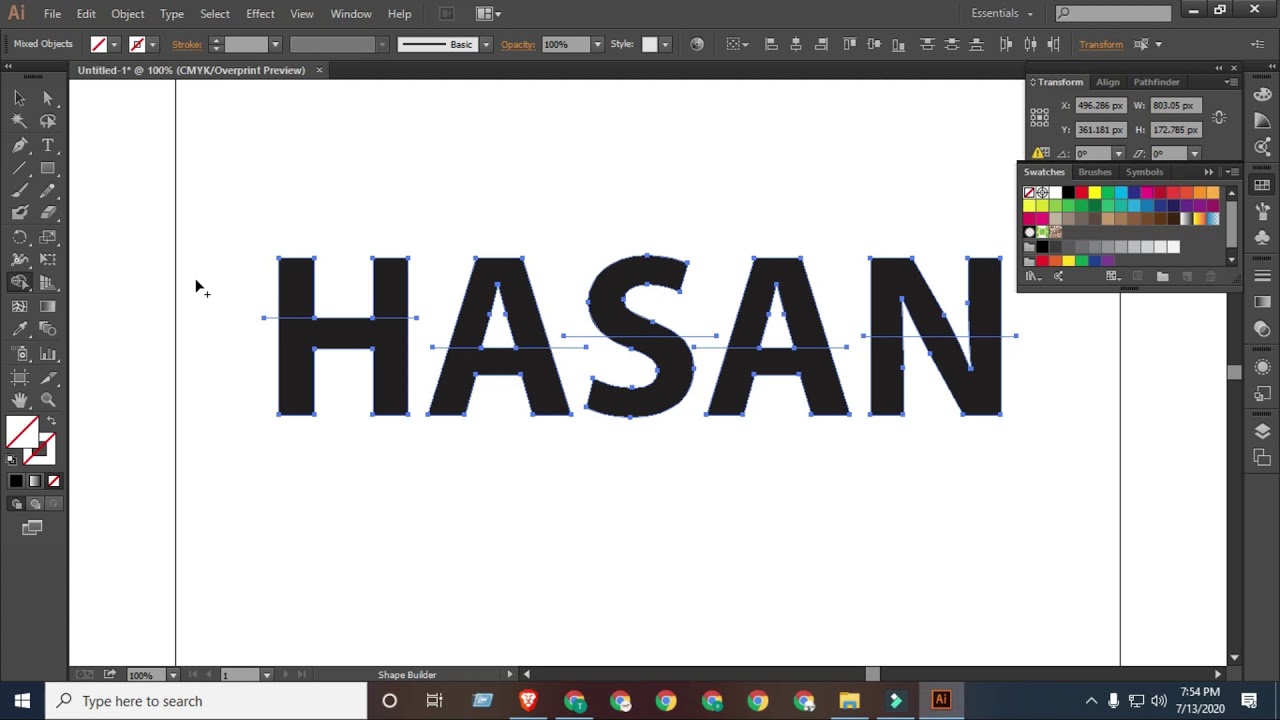Switch to the Pathfinder tab
This screenshot has height=720, width=1280.
tap(1156, 82)
